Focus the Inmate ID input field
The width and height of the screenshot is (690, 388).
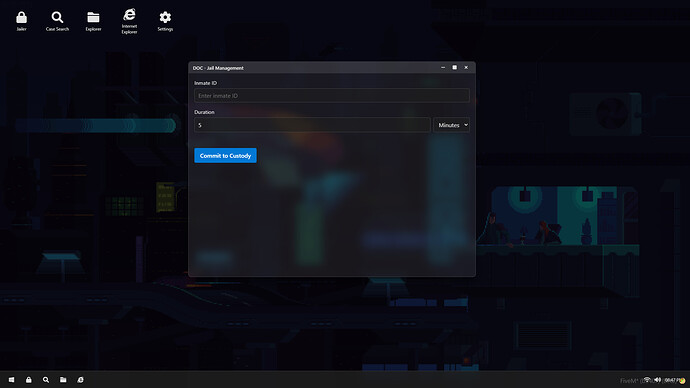(332, 95)
